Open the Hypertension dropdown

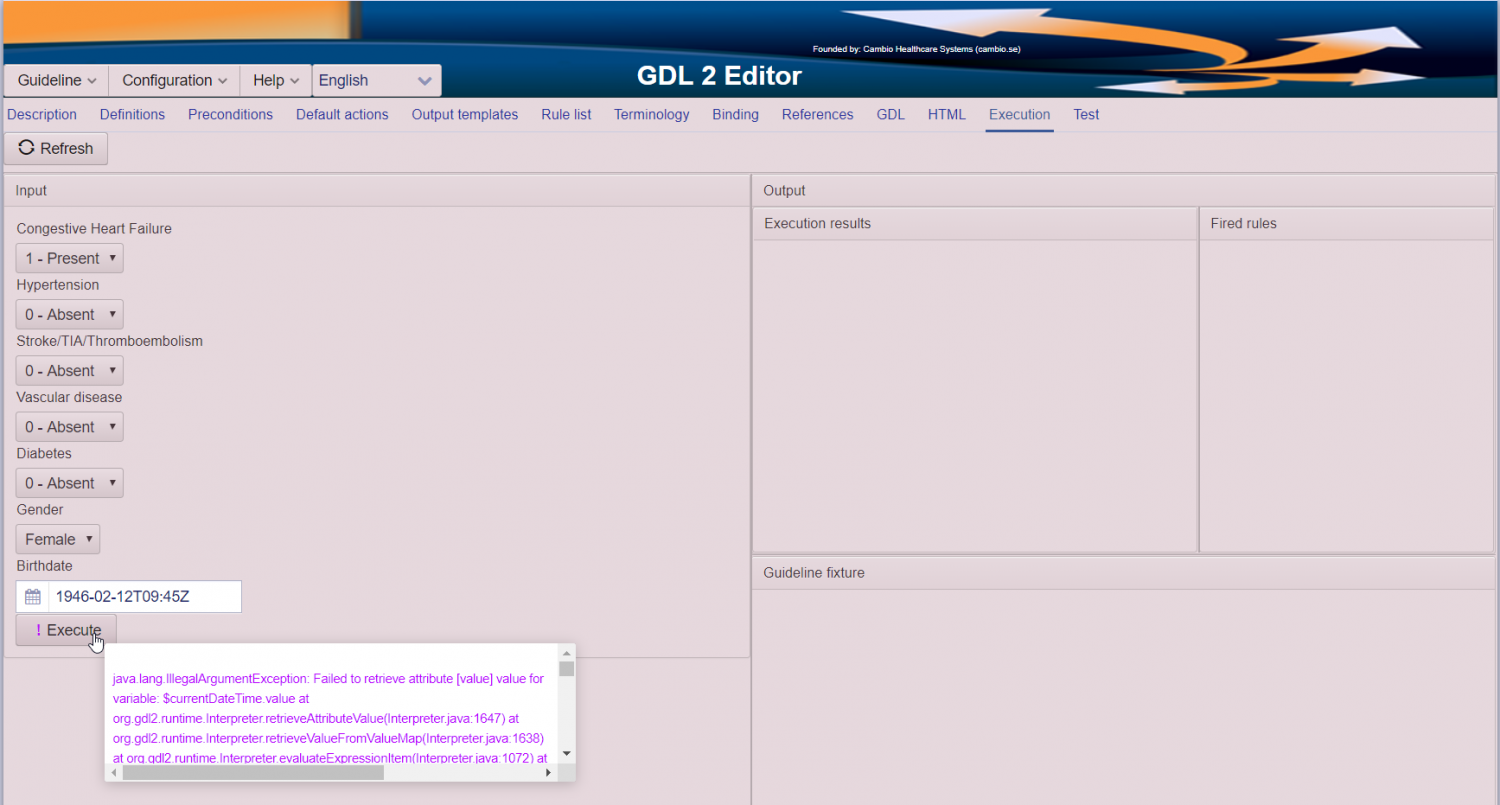(x=70, y=314)
